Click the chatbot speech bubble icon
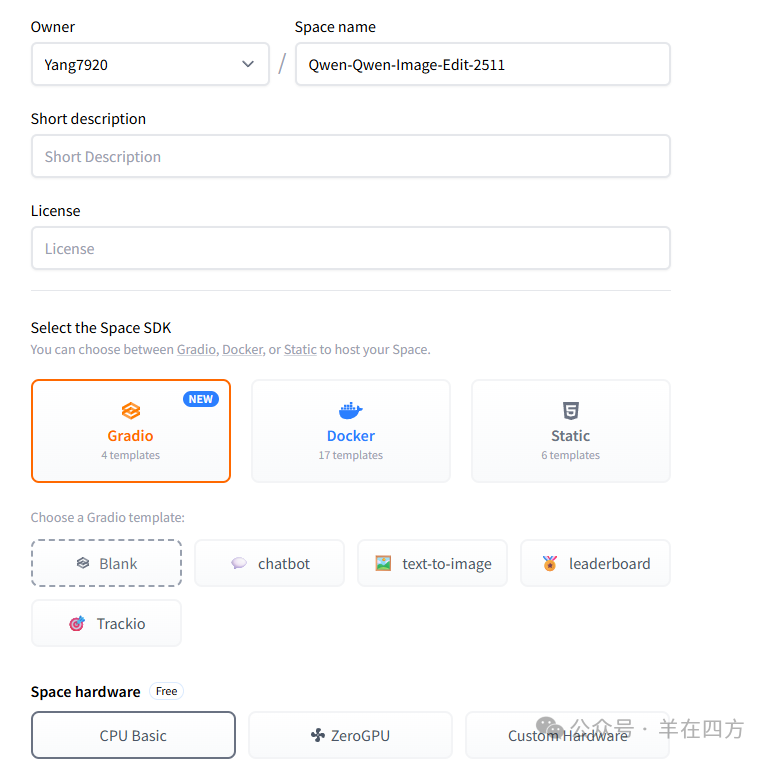The width and height of the screenshot is (769, 759). click(239, 563)
